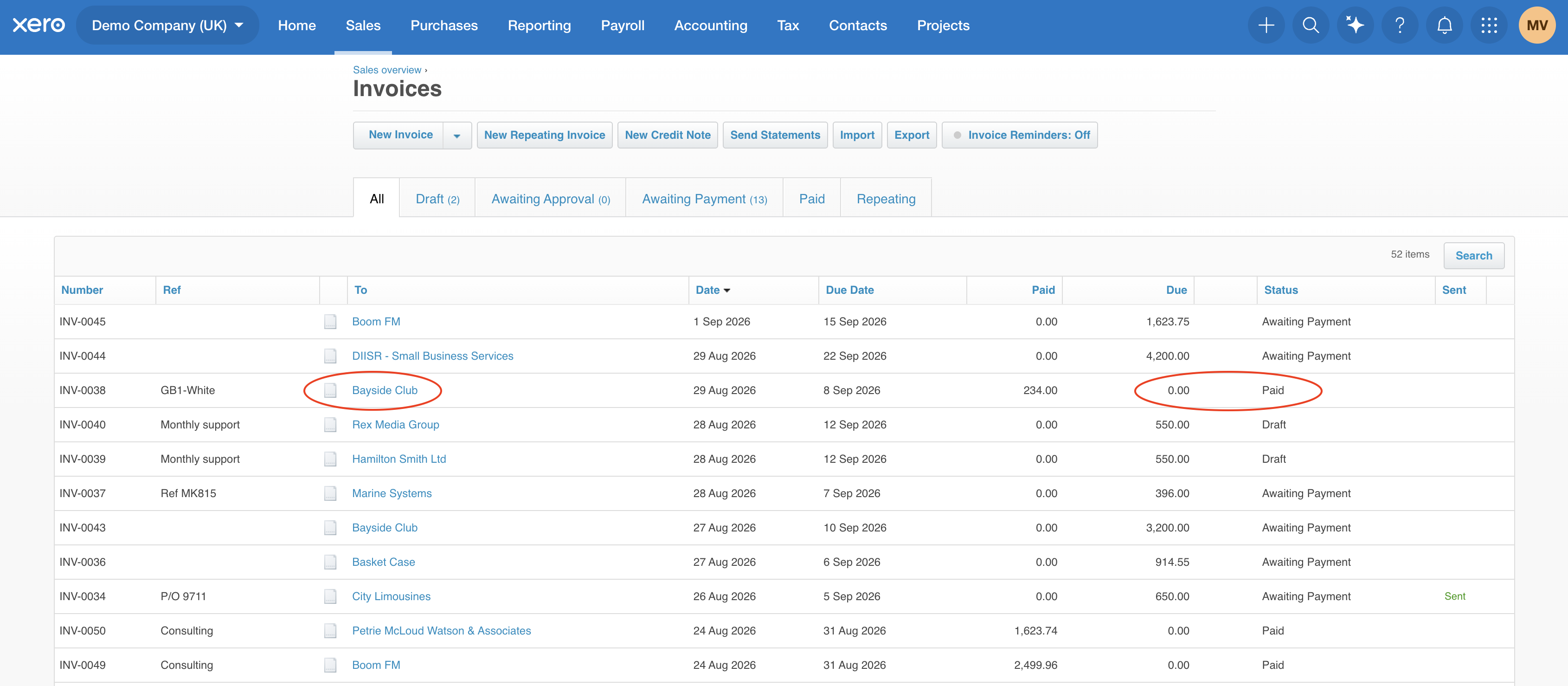The width and height of the screenshot is (1568, 686).
Task: Click the Send Statements button
Action: [x=775, y=135]
